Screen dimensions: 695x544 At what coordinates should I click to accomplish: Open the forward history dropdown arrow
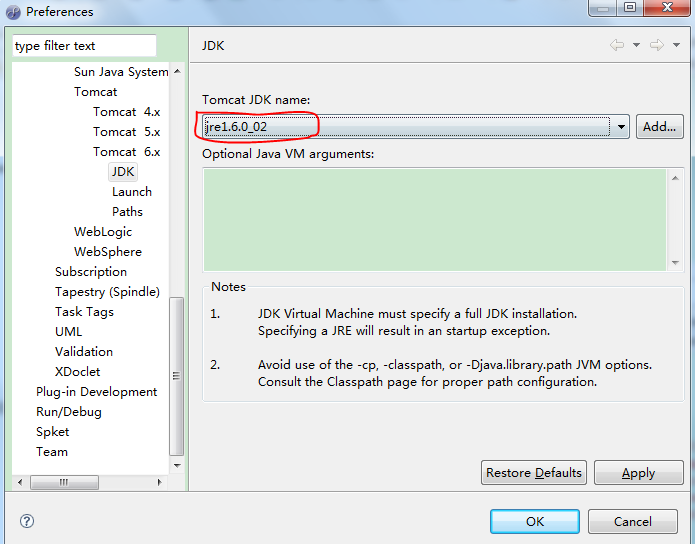[x=676, y=45]
